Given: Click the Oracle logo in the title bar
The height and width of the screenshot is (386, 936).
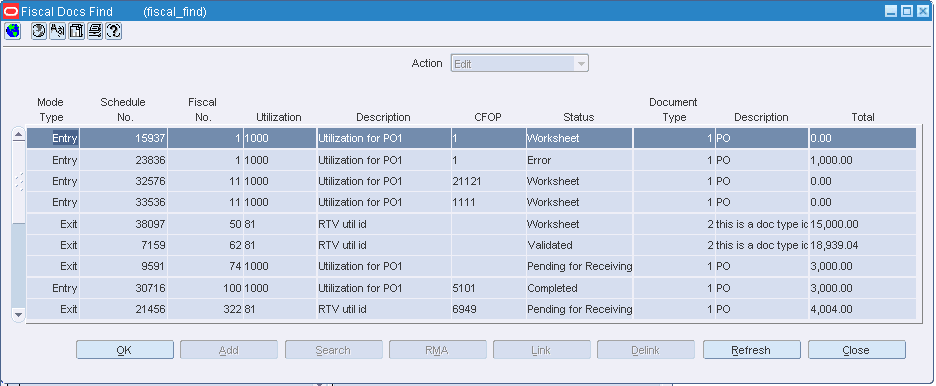Looking at the screenshot, I should 11,11.
